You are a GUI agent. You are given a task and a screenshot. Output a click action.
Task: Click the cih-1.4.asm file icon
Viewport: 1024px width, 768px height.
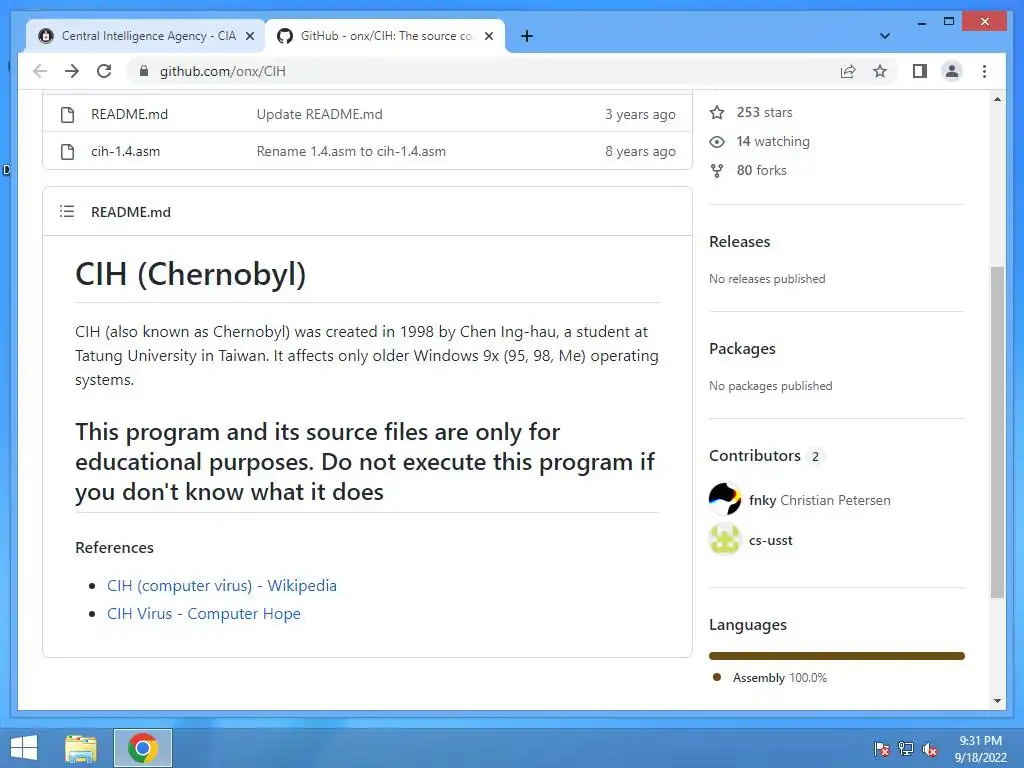coord(67,152)
